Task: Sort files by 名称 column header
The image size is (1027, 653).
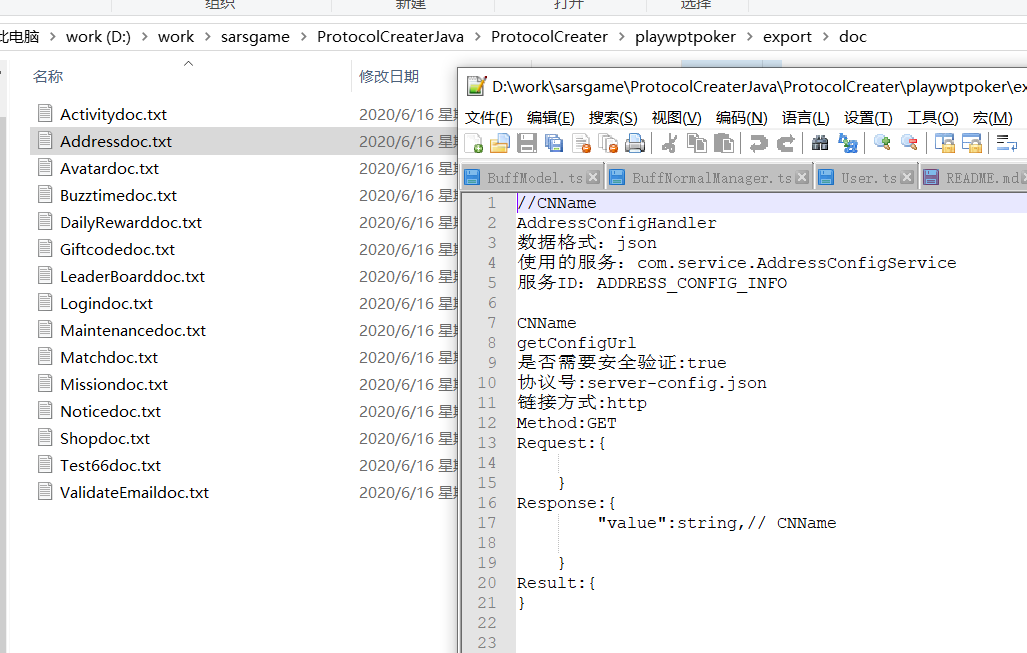Action: click(x=48, y=77)
